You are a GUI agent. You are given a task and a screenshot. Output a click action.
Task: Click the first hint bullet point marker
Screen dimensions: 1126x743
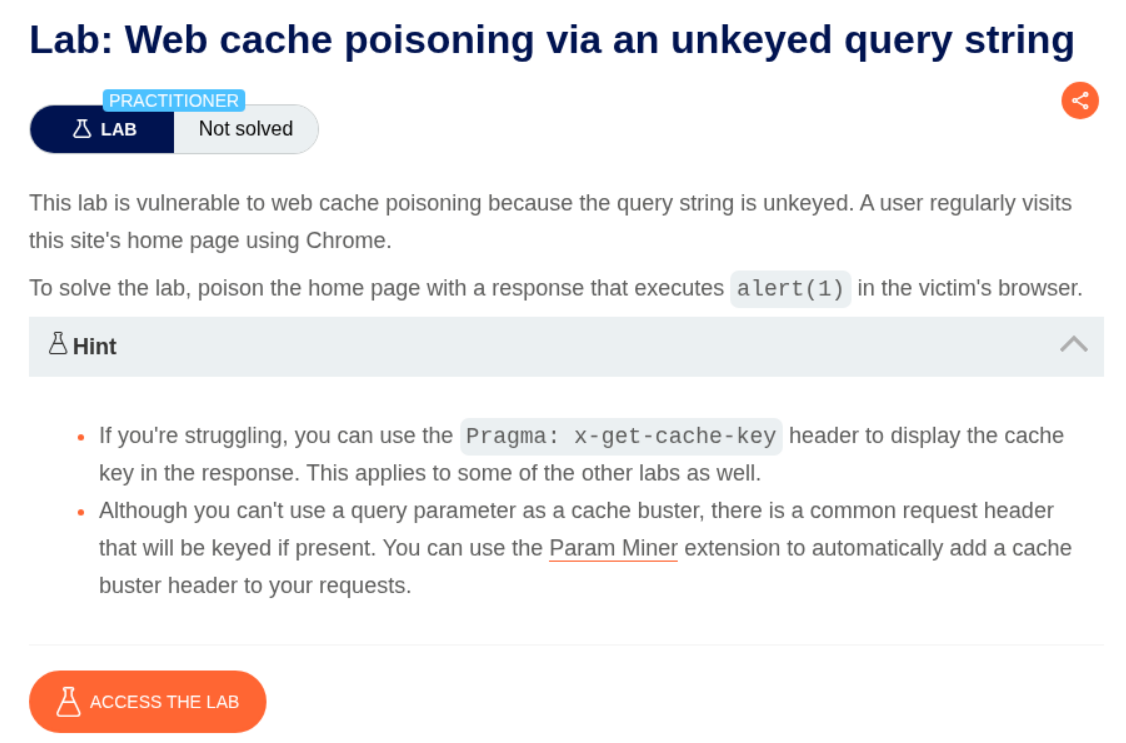[x=81, y=438]
